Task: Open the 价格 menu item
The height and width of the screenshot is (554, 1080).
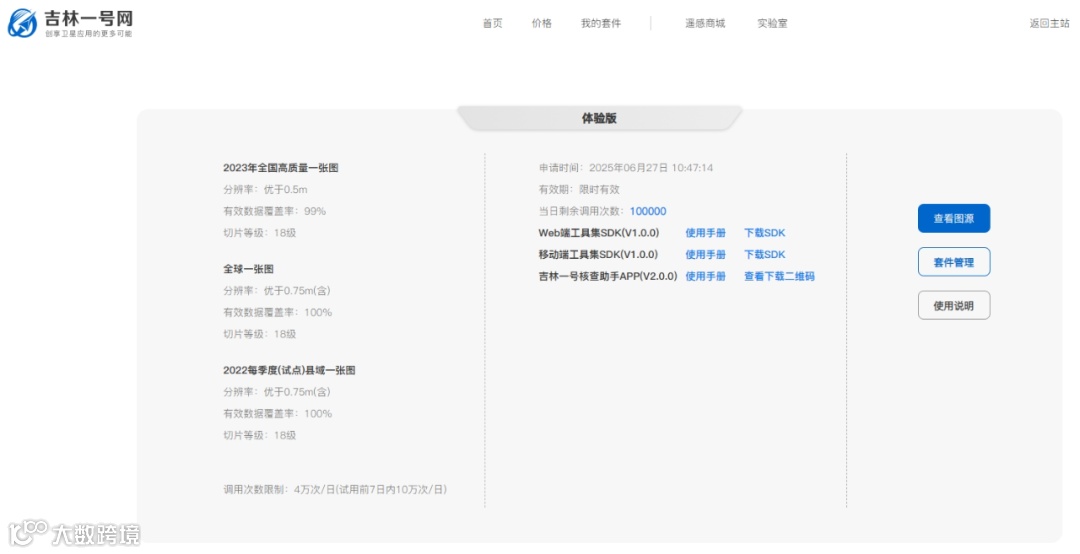Action: (541, 23)
